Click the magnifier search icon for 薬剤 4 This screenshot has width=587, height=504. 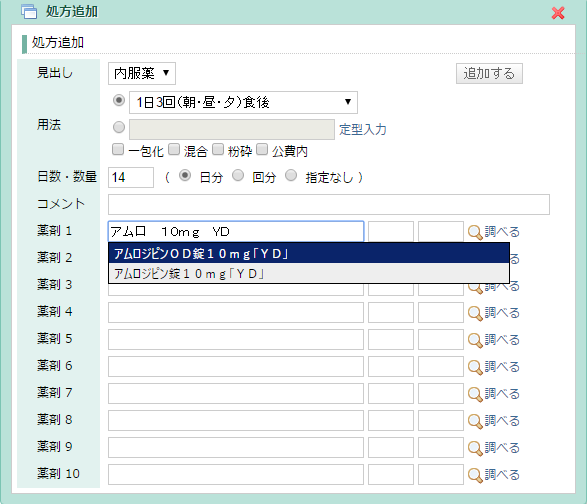coord(475,313)
